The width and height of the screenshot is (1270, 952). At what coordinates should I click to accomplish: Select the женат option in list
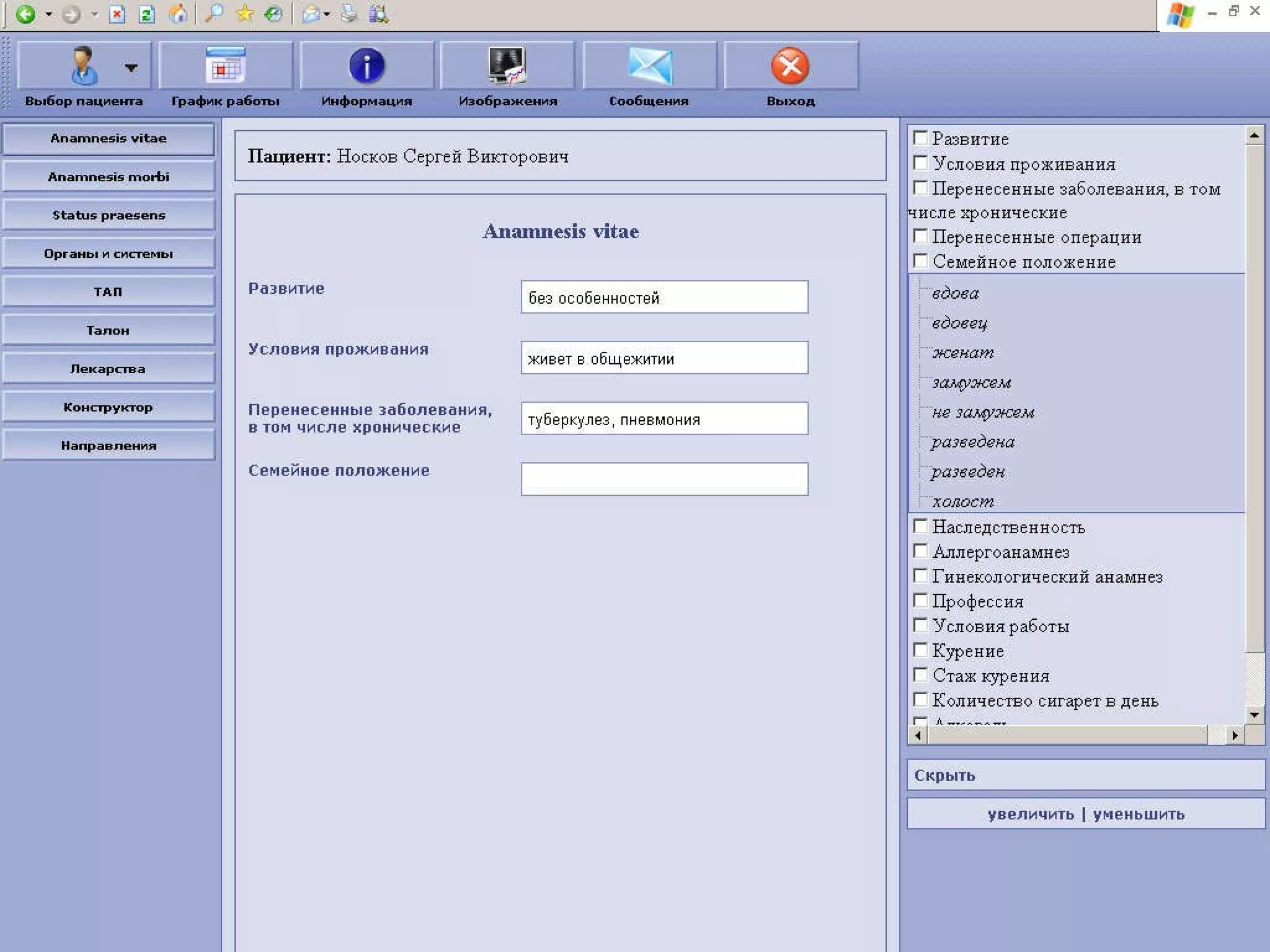962,353
